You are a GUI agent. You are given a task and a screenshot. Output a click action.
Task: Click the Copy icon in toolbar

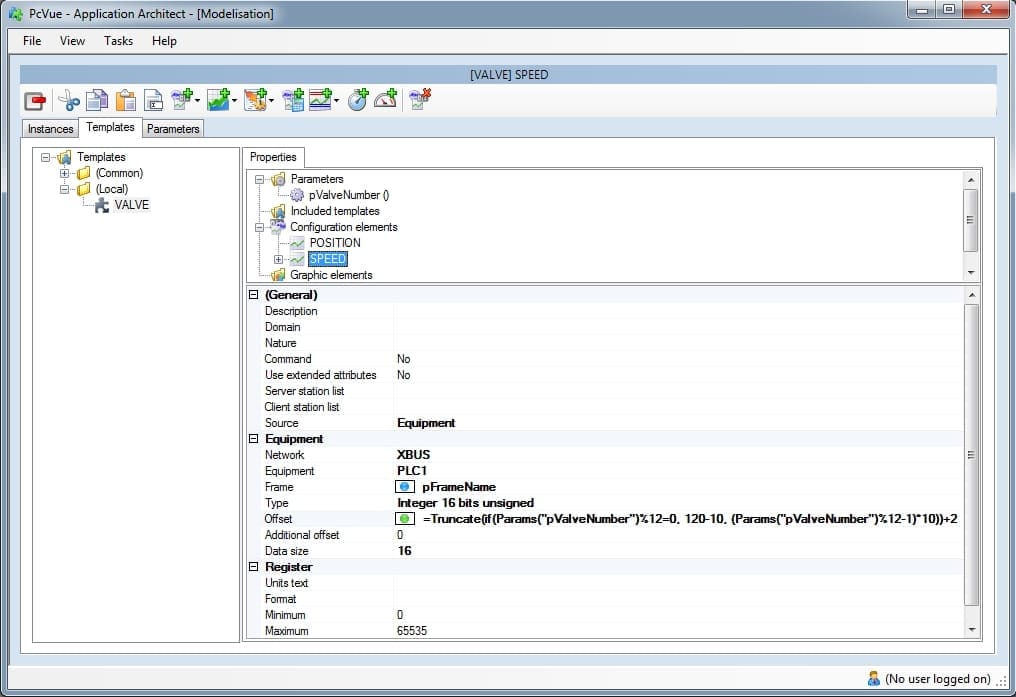pos(96,100)
